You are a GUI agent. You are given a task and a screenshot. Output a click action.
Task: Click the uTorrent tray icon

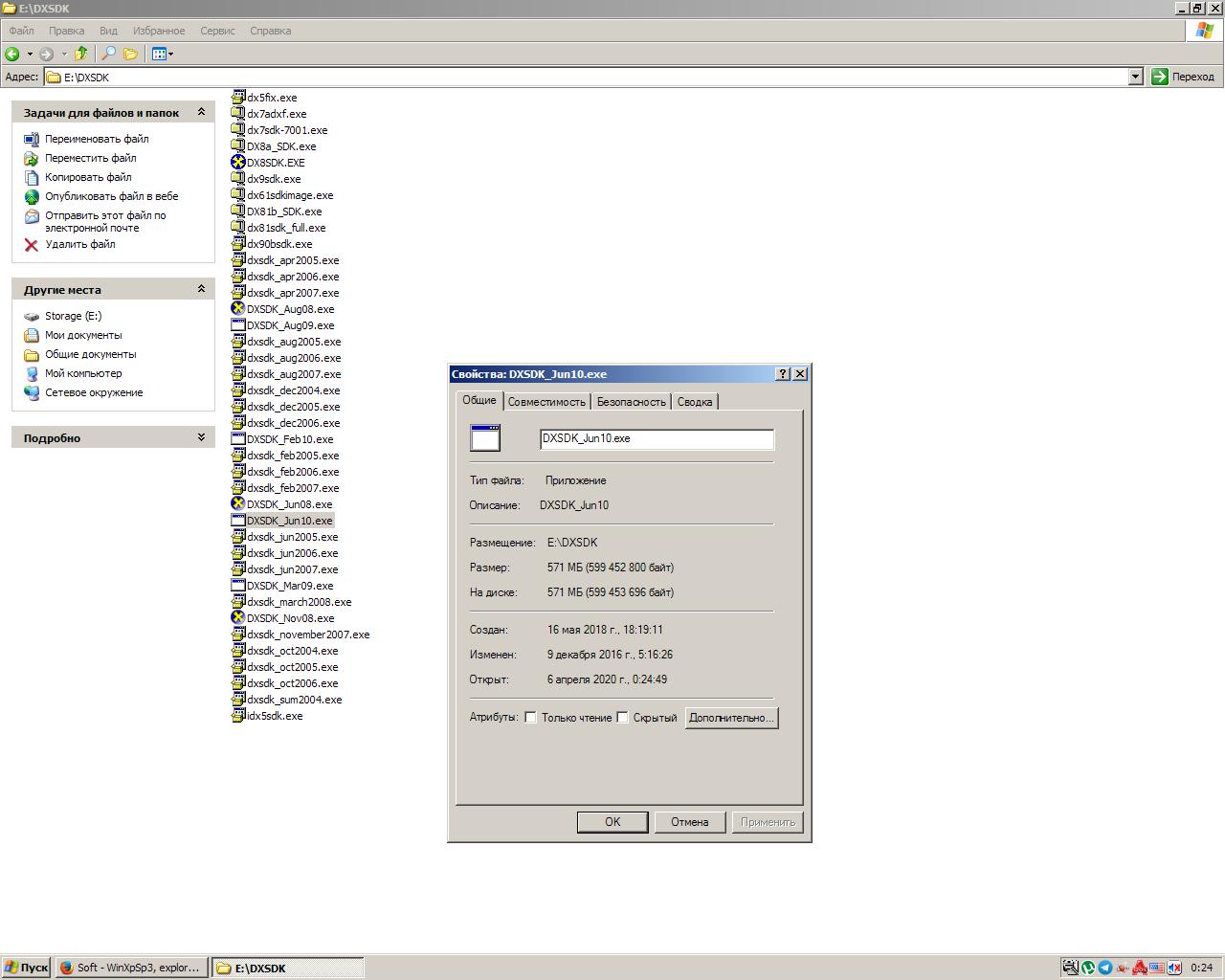[x=1088, y=968]
